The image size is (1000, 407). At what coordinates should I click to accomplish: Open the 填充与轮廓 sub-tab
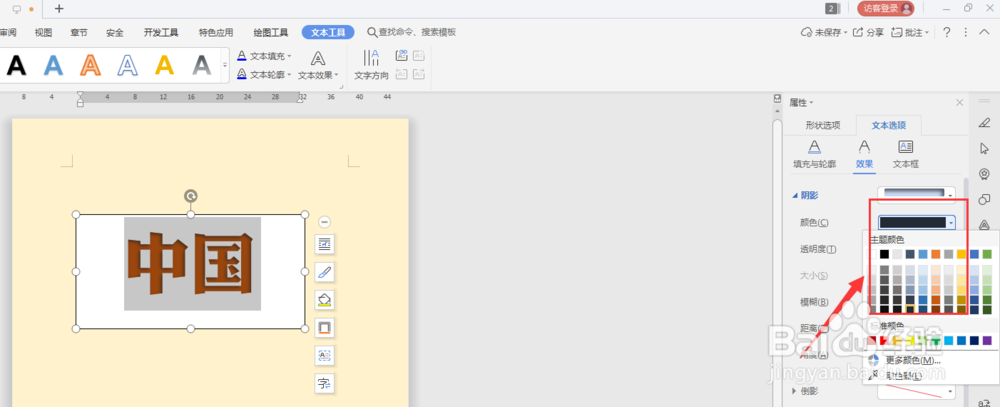[x=814, y=155]
